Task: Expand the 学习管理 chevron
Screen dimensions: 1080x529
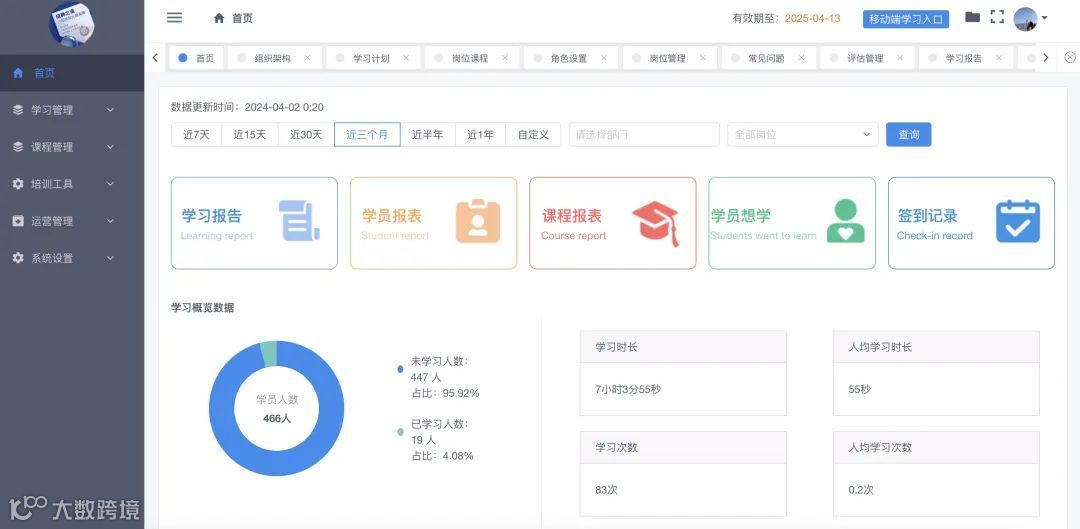Action: (x=110, y=110)
